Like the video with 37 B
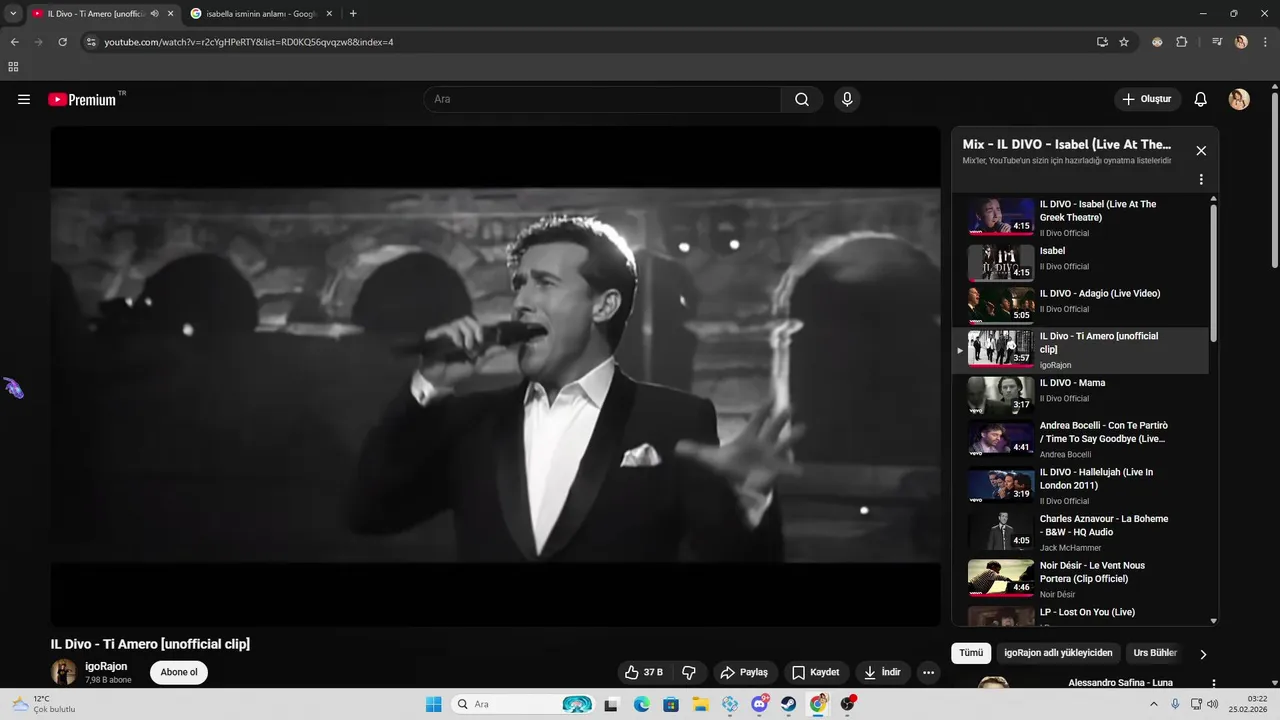 642,672
